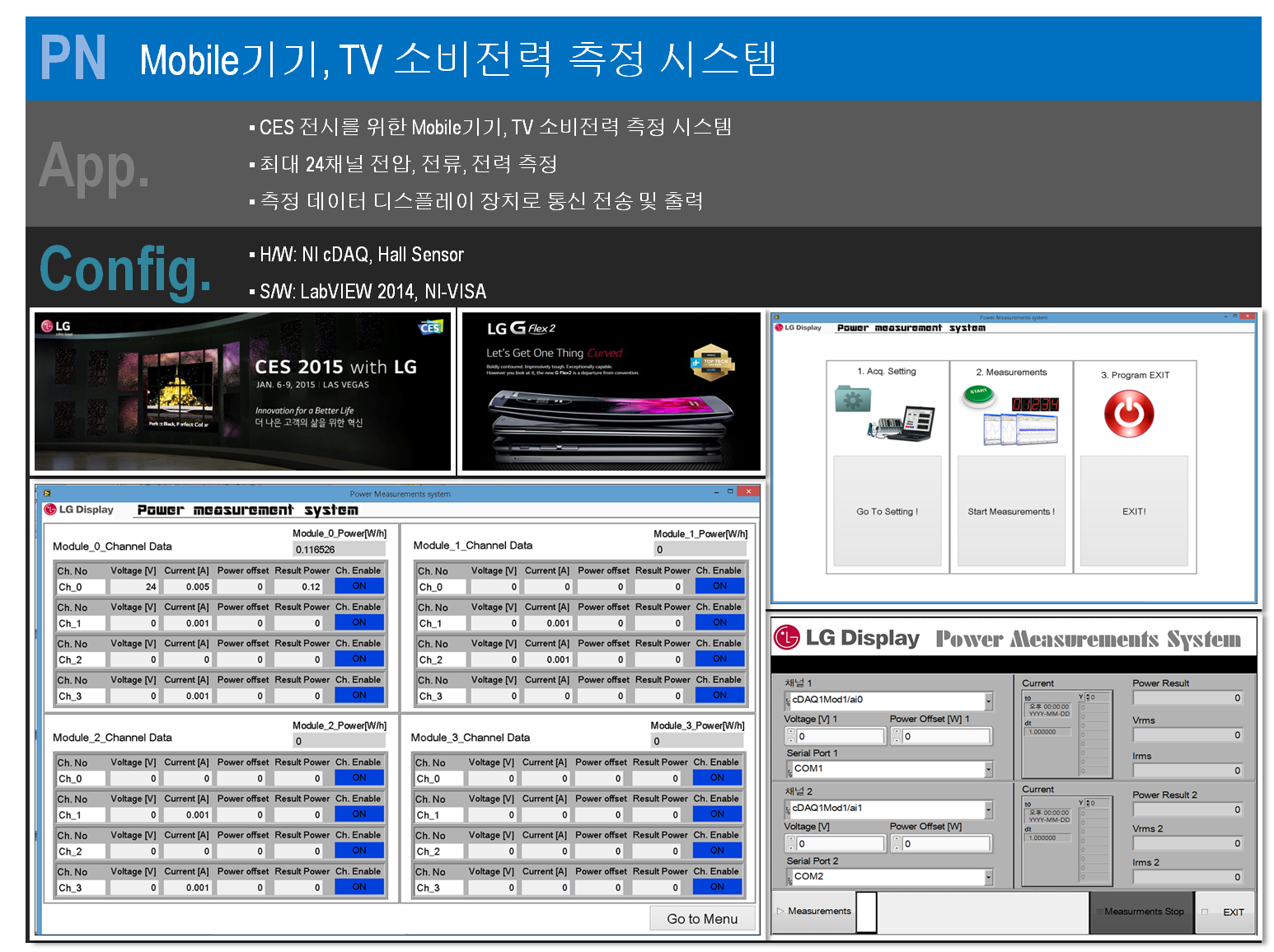
Task: Click the CES 2015 with LG banner image
Action: tap(242, 392)
